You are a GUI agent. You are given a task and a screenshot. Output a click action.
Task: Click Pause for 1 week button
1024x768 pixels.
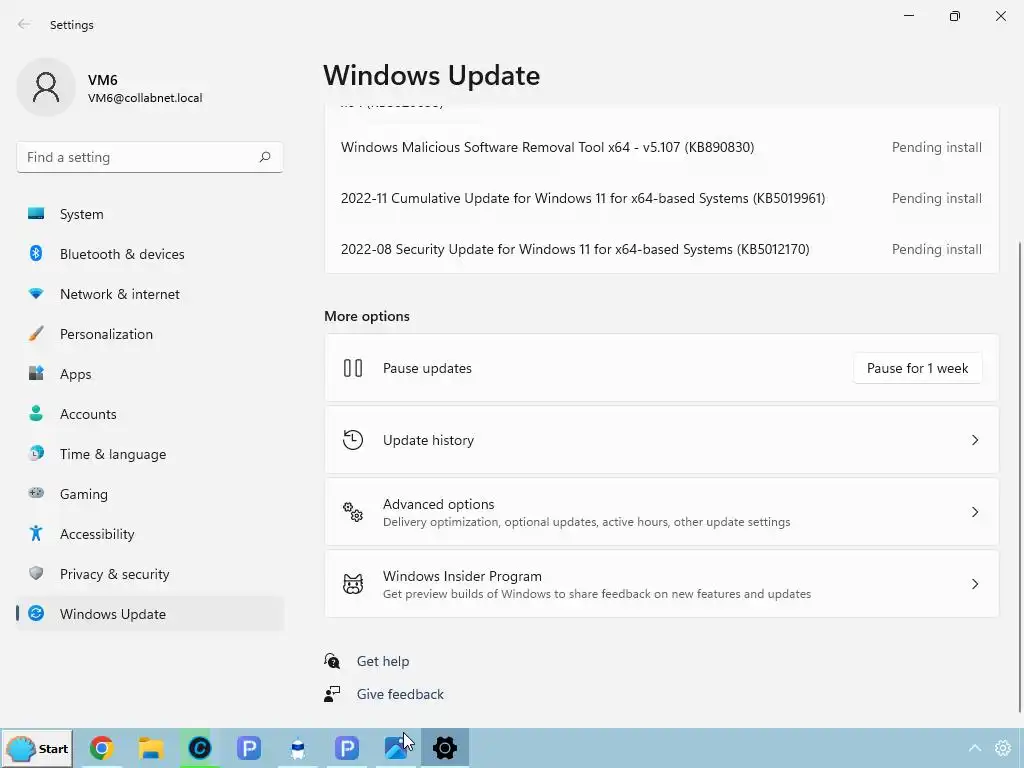point(917,368)
